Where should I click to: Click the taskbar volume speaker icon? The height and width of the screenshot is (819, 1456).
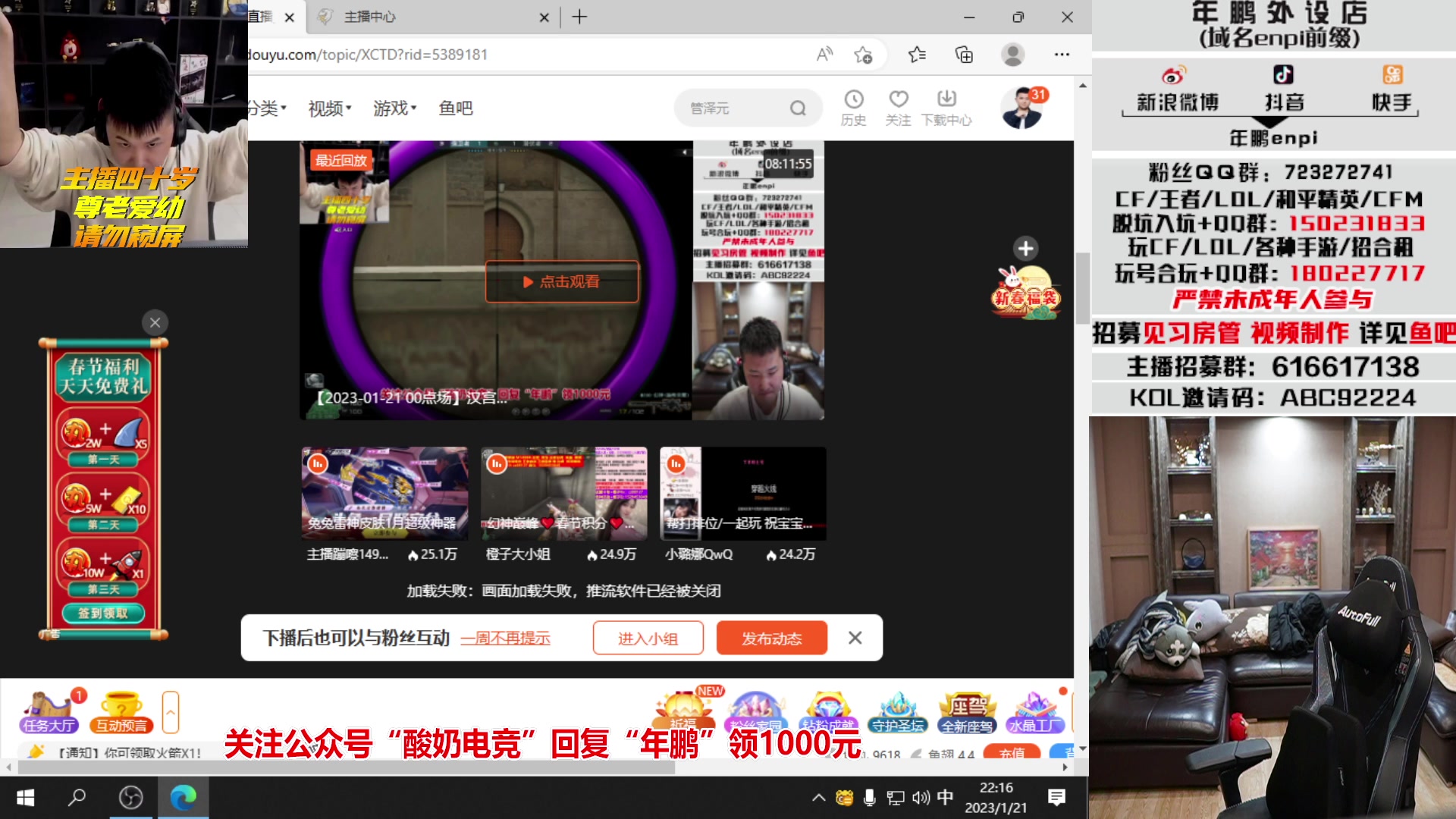[x=921, y=798]
